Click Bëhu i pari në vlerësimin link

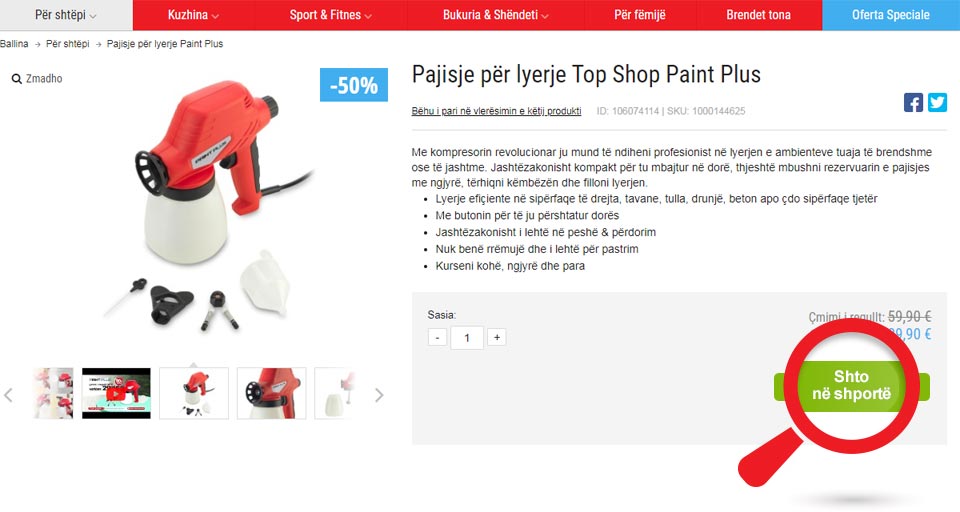point(496,111)
